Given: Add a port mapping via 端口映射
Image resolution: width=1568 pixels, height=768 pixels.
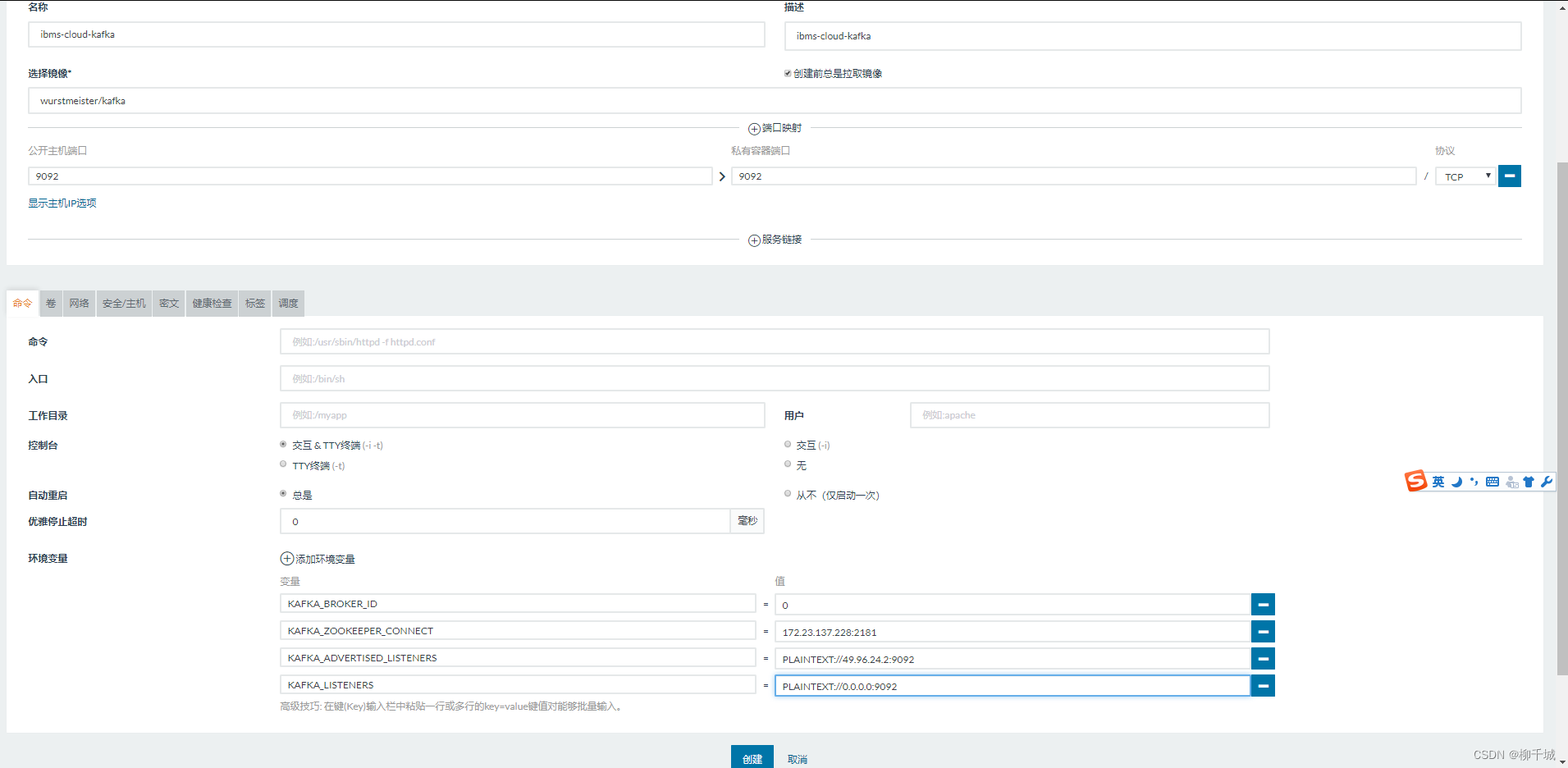Looking at the screenshot, I should pyautogui.click(x=775, y=128).
